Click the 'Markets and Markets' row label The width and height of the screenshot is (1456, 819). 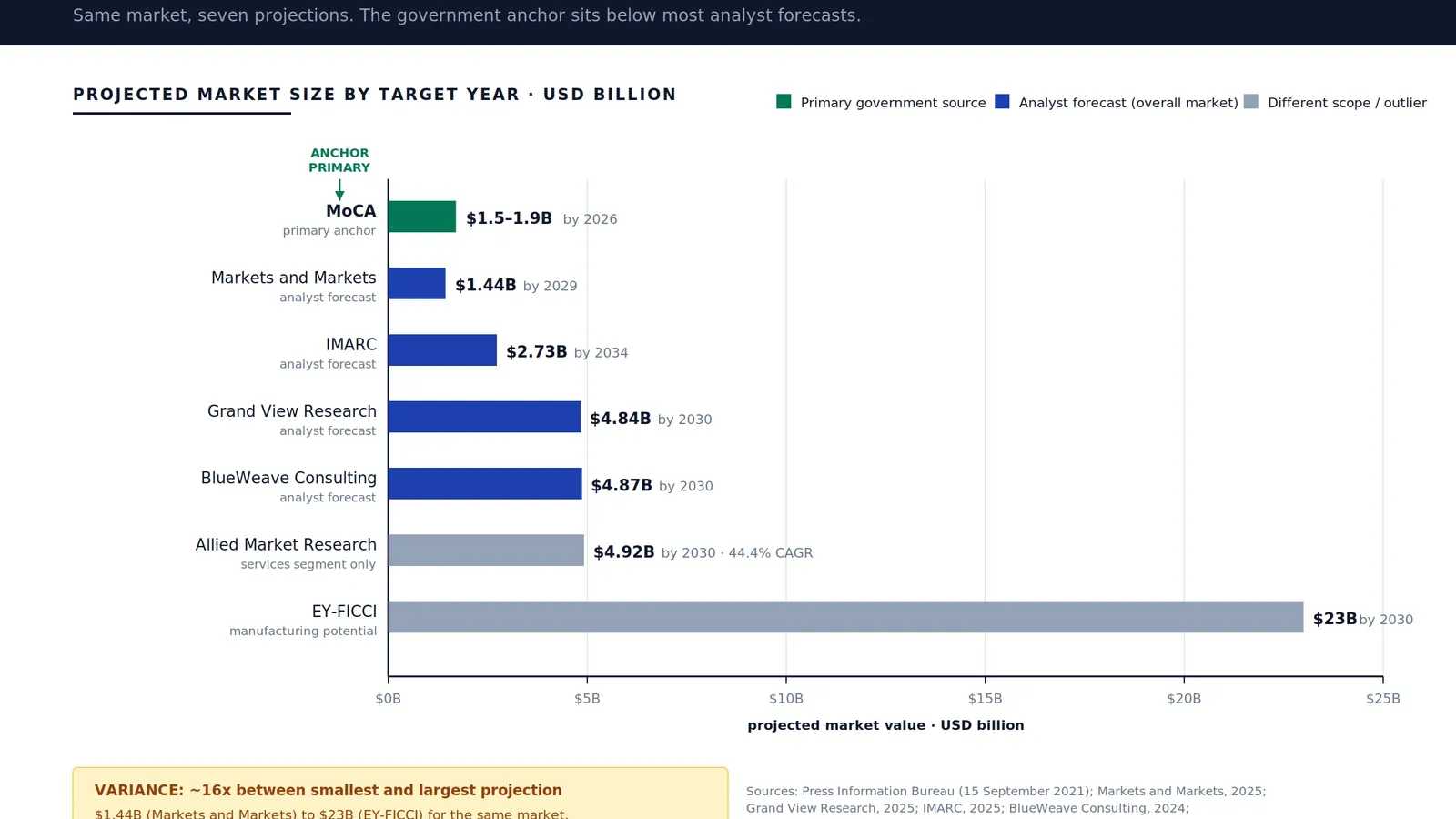pyautogui.click(x=294, y=278)
